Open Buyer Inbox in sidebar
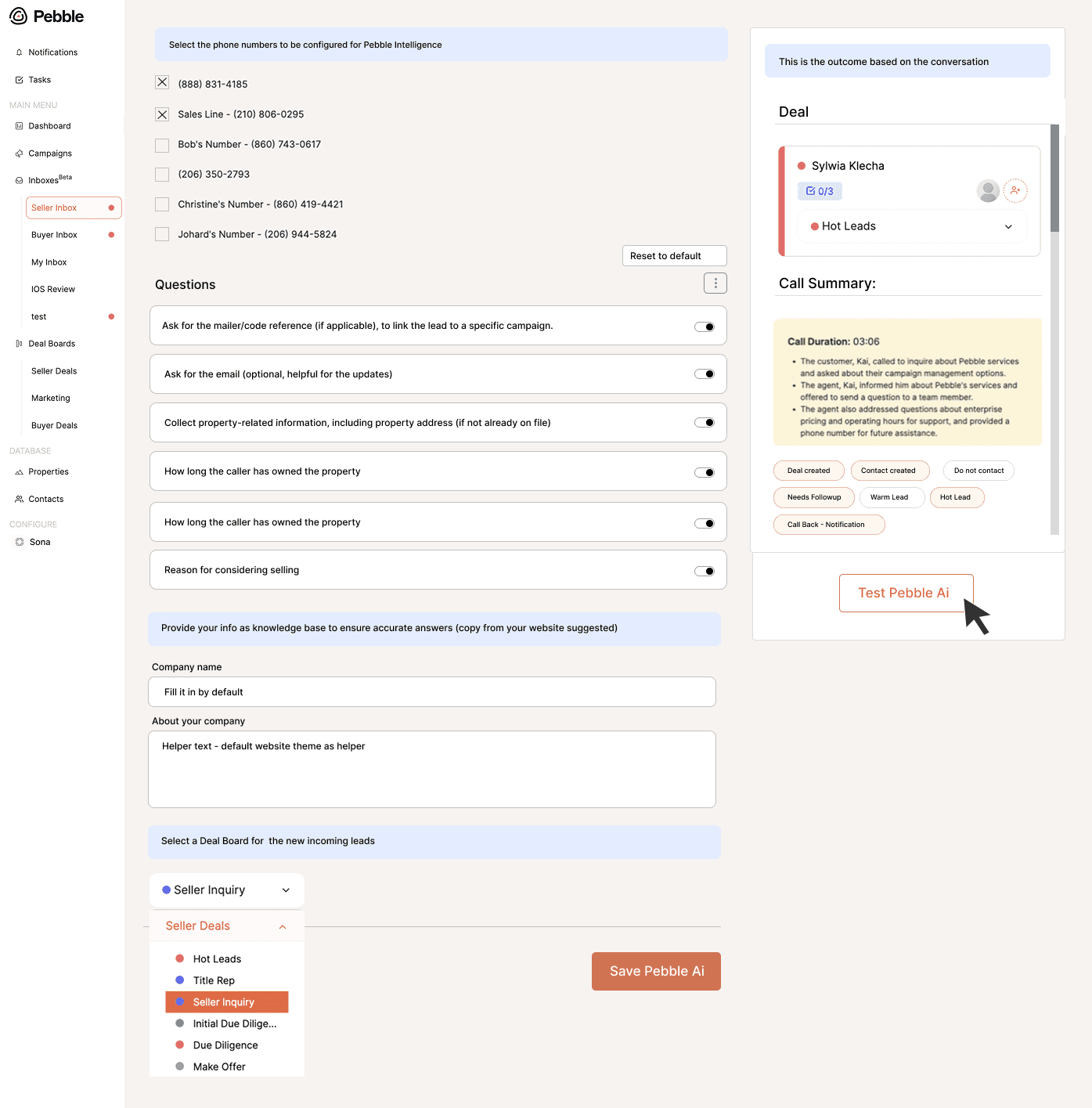 click(x=54, y=235)
